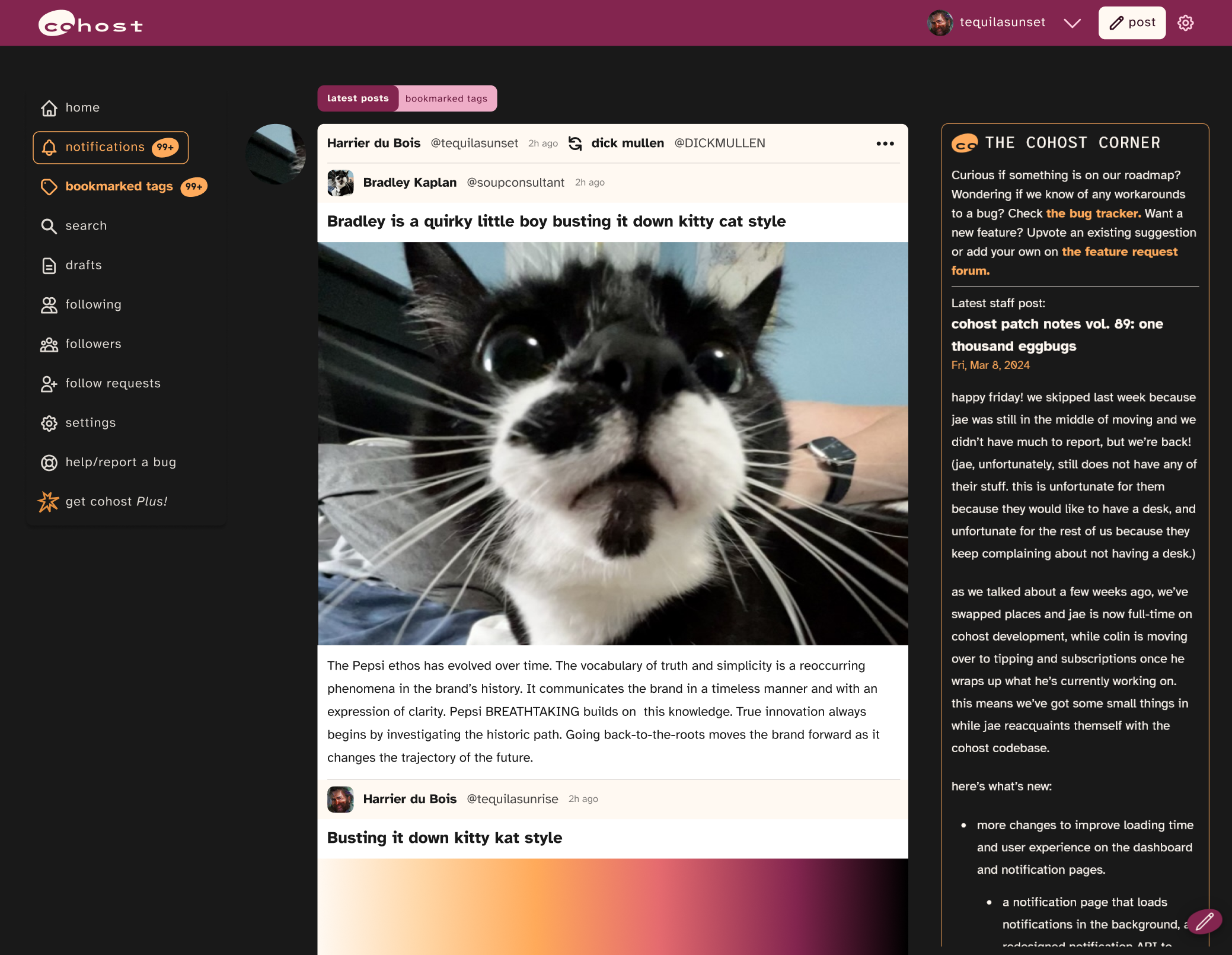Click the notifications bell icon
The height and width of the screenshot is (955, 1232).
point(49,148)
